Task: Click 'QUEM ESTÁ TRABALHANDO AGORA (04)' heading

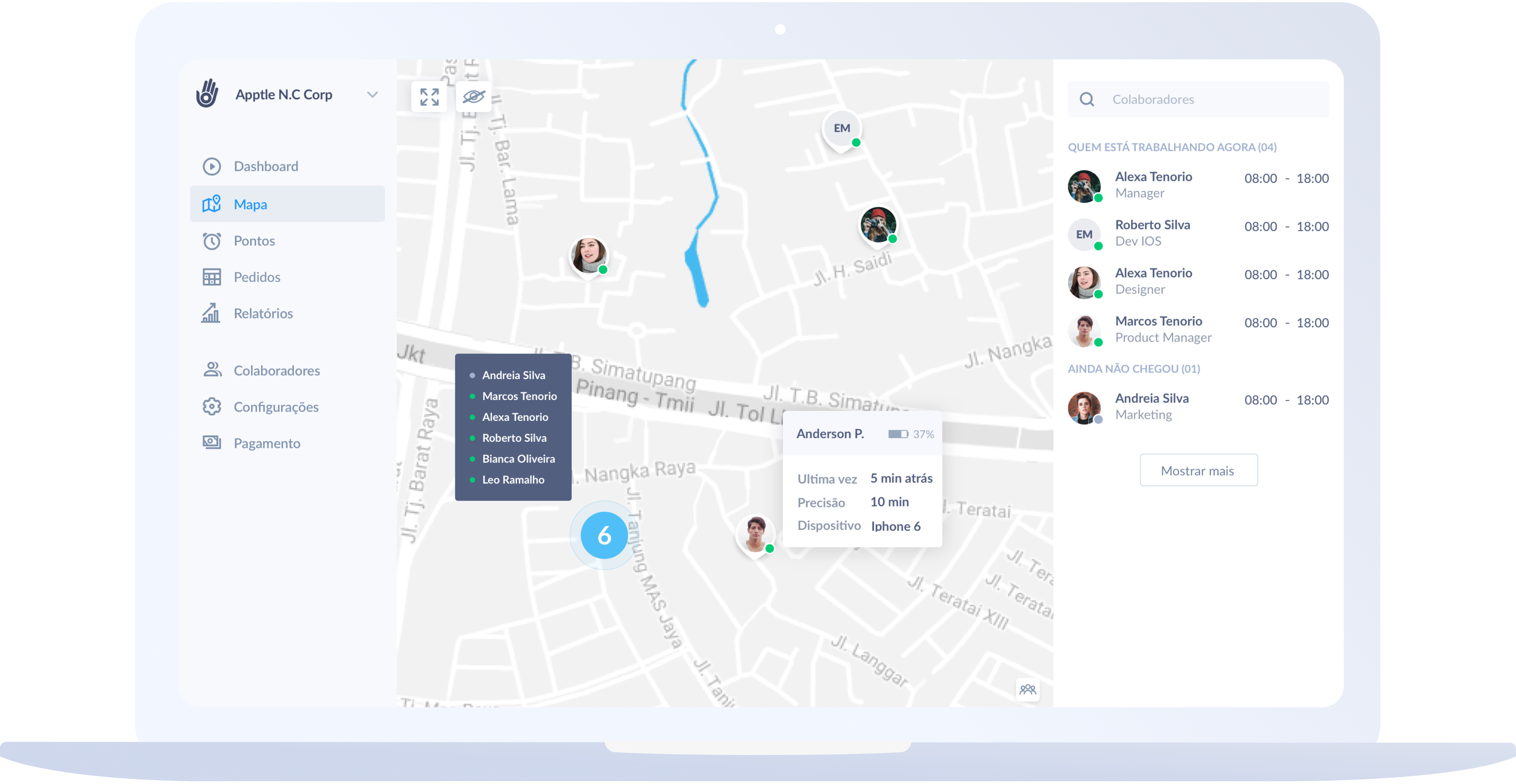Action: 1172,147
